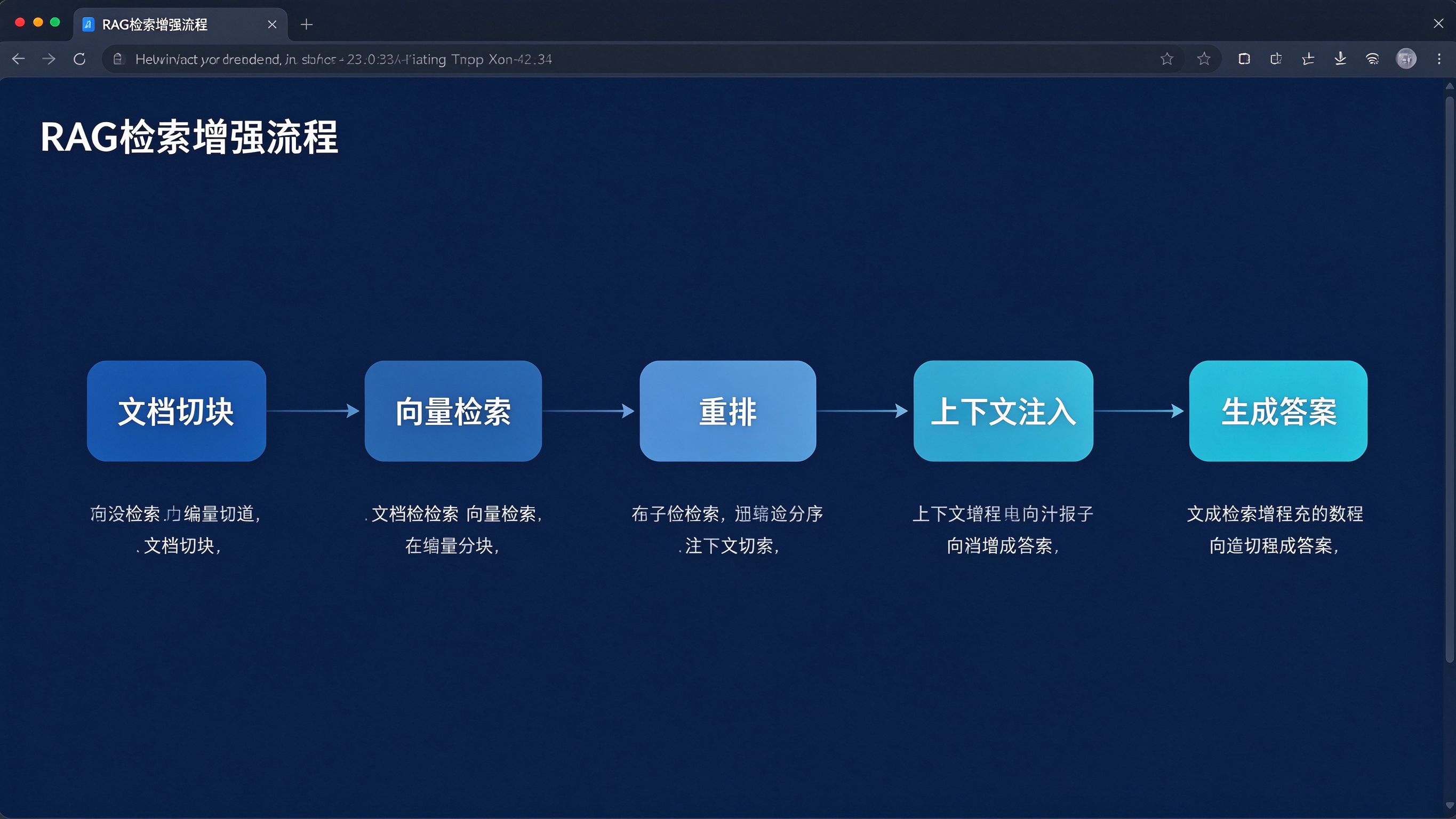Click the 文档切块 step box
Viewport: 1456px width, 819px height.
(177, 411)
